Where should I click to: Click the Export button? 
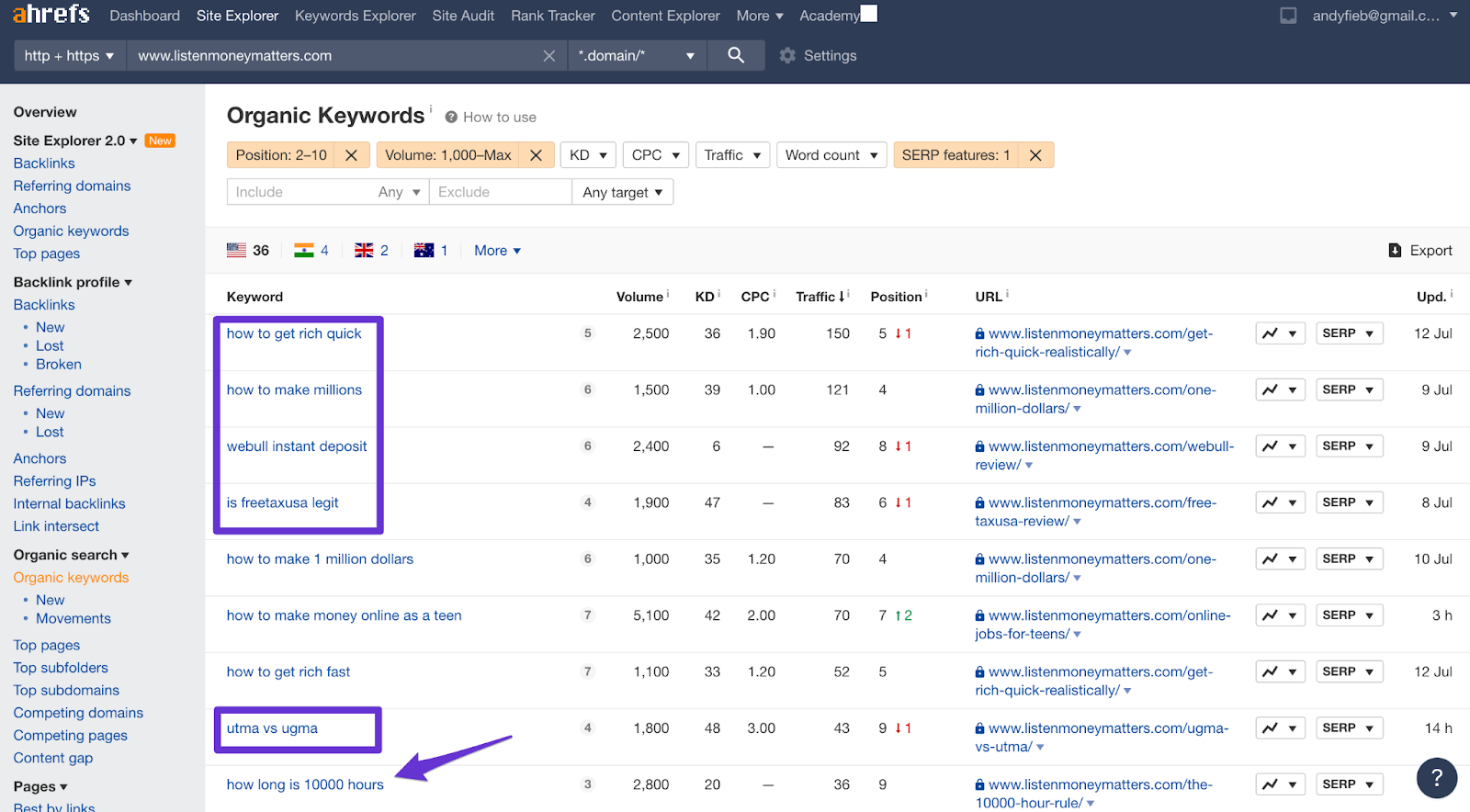(x=1420, y=251)
